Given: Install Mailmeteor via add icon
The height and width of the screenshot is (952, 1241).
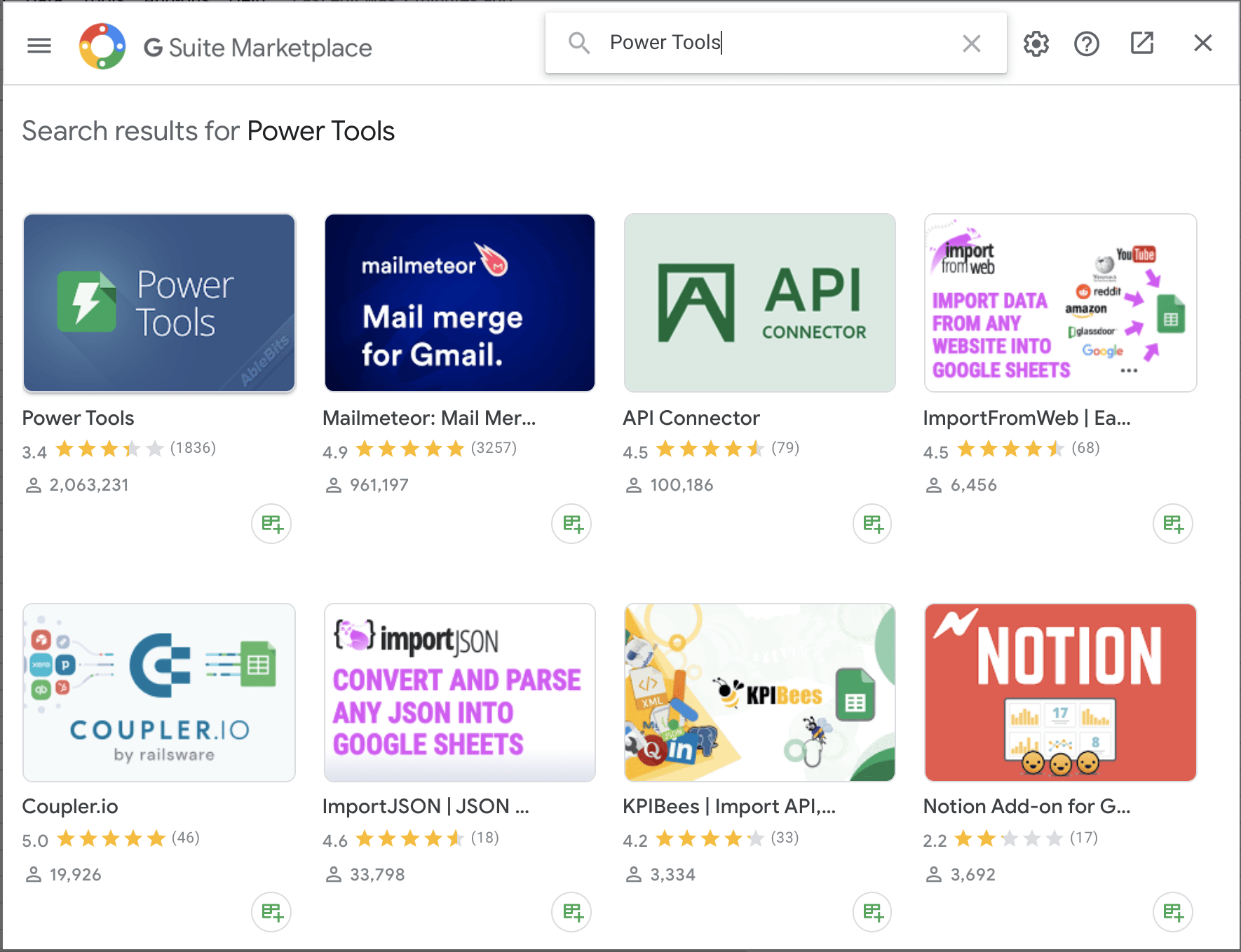Looking at the screenshot, I should pos(571,524).
